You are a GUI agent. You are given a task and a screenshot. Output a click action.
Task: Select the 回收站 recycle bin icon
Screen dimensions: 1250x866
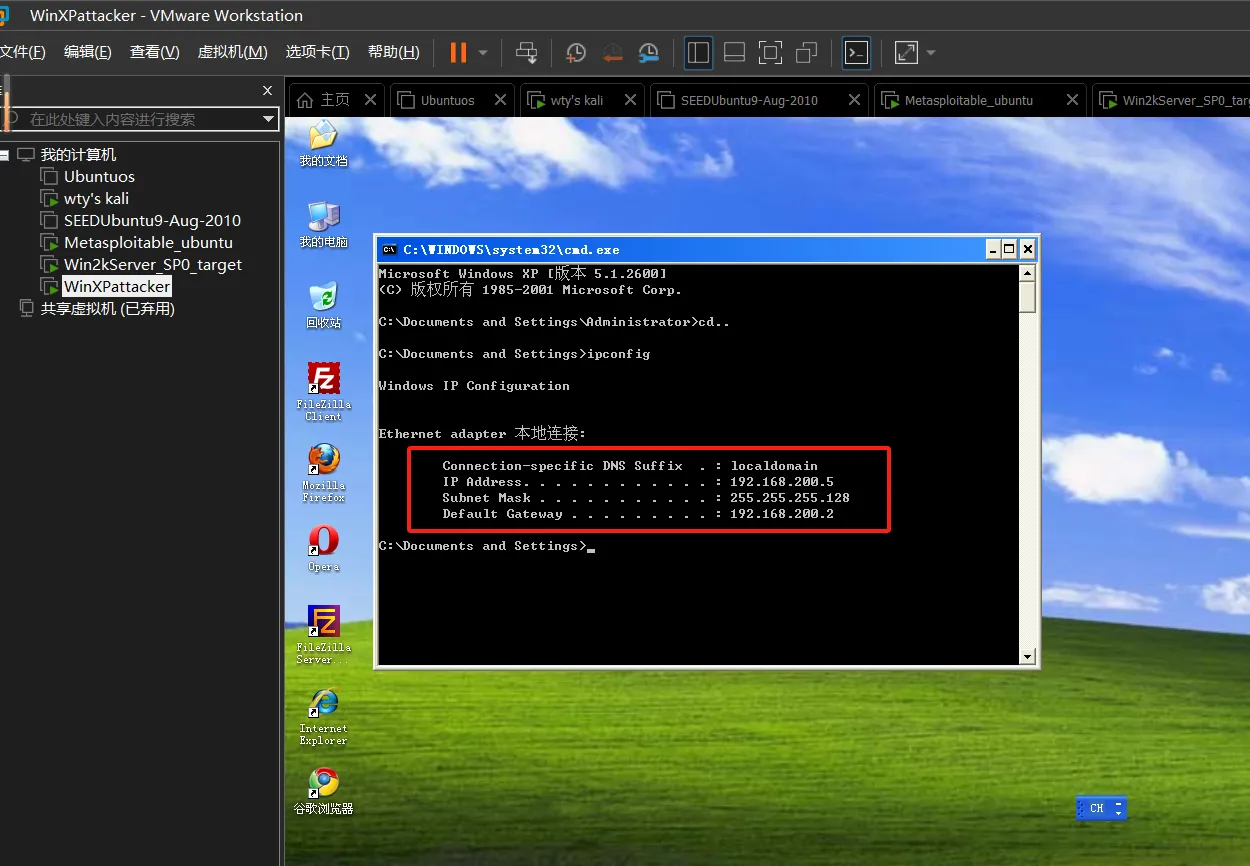click(x=323, y=306)
